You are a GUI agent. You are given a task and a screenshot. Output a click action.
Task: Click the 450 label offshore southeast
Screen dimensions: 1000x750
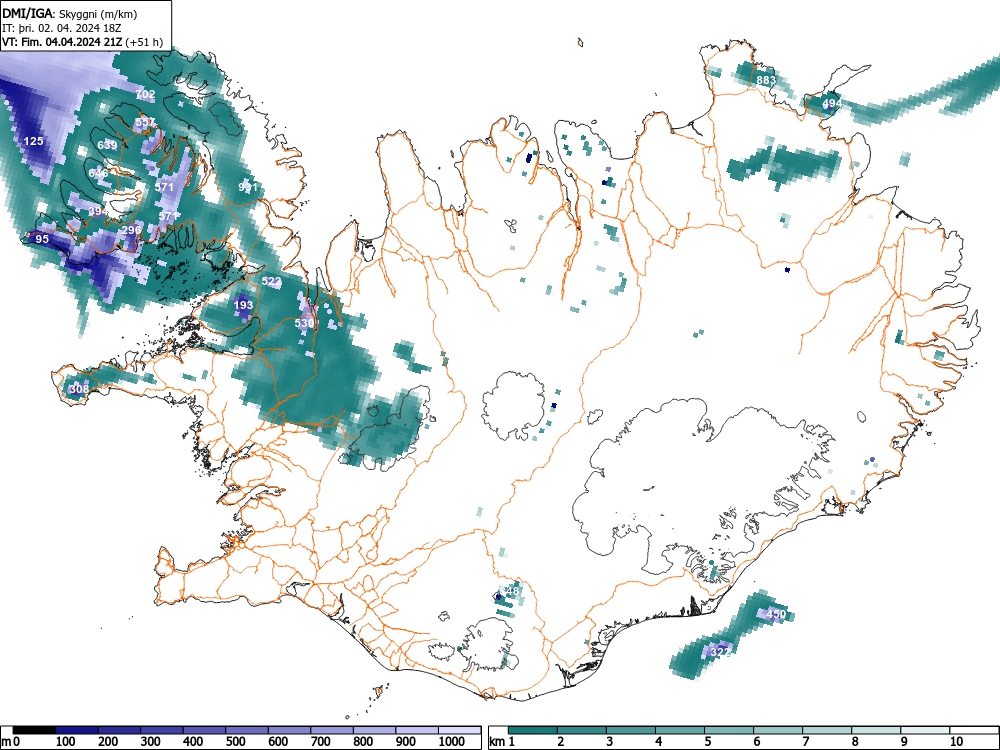click(776, 614)
